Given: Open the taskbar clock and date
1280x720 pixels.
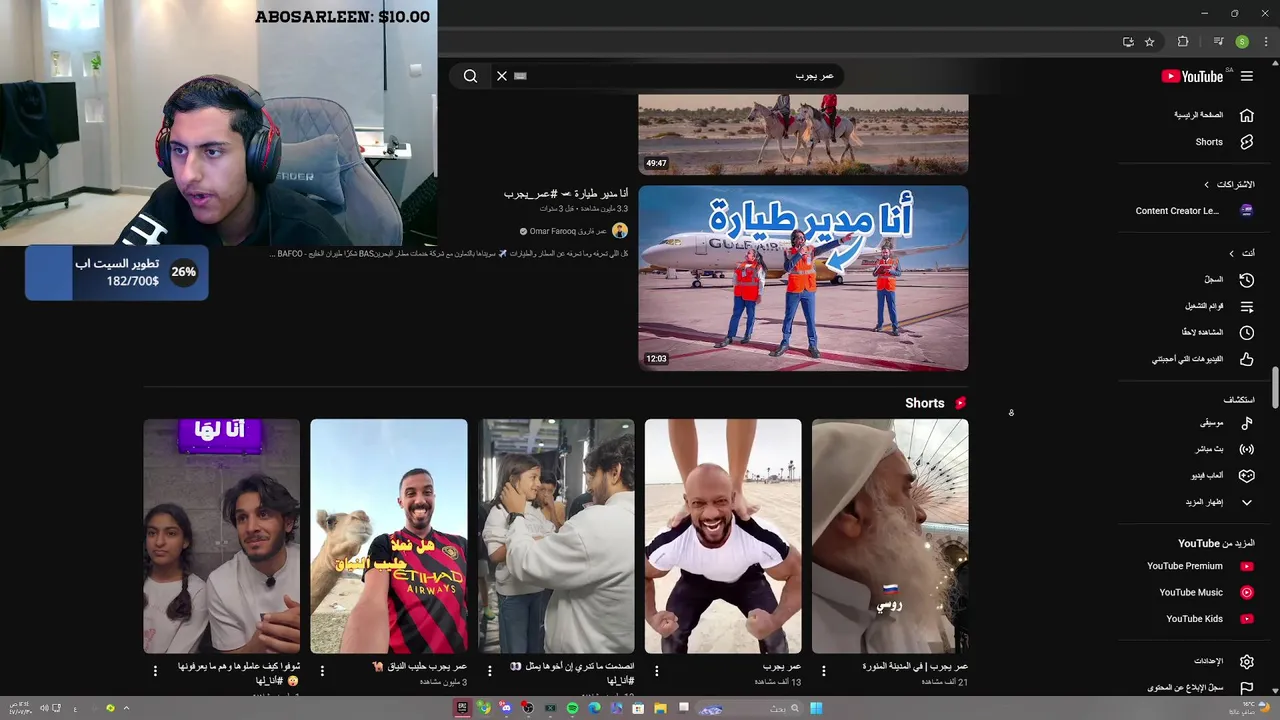Looking at the screenshot, I should [22, 708].
